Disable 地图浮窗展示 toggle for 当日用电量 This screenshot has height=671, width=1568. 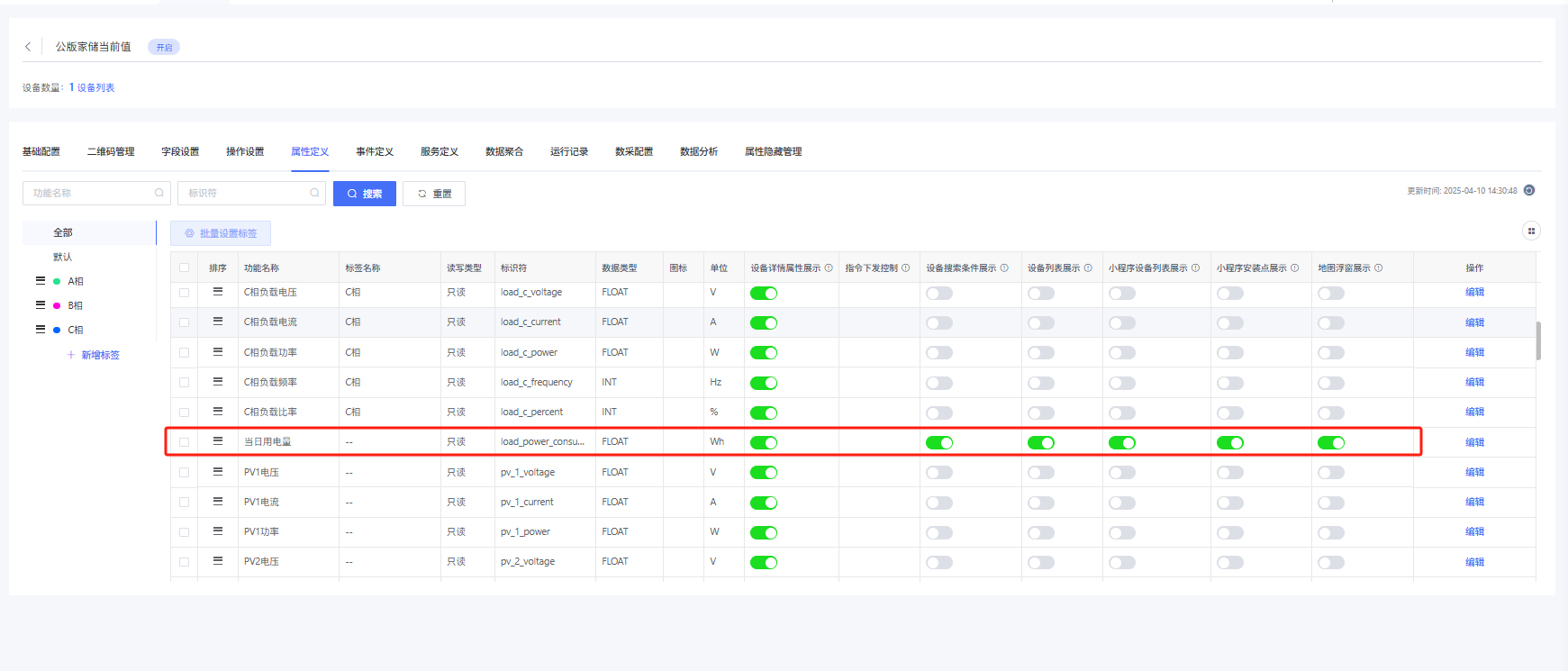pyautogui.click(x=1330, y=442)
